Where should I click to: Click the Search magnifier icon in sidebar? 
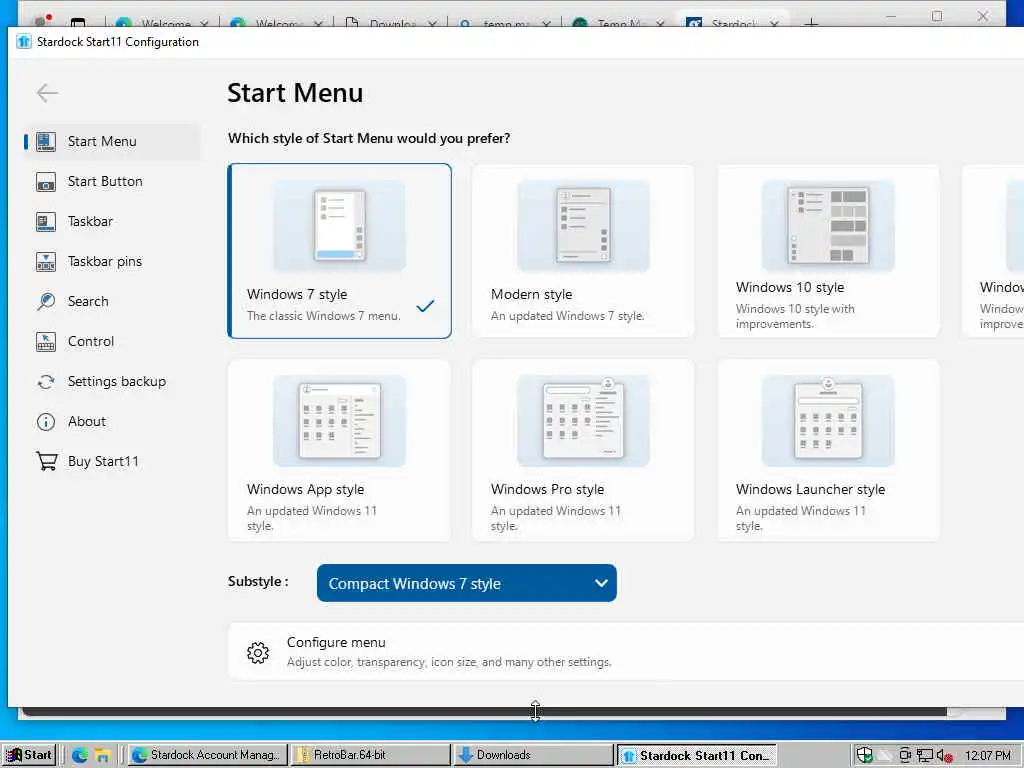tap(46, 301)
